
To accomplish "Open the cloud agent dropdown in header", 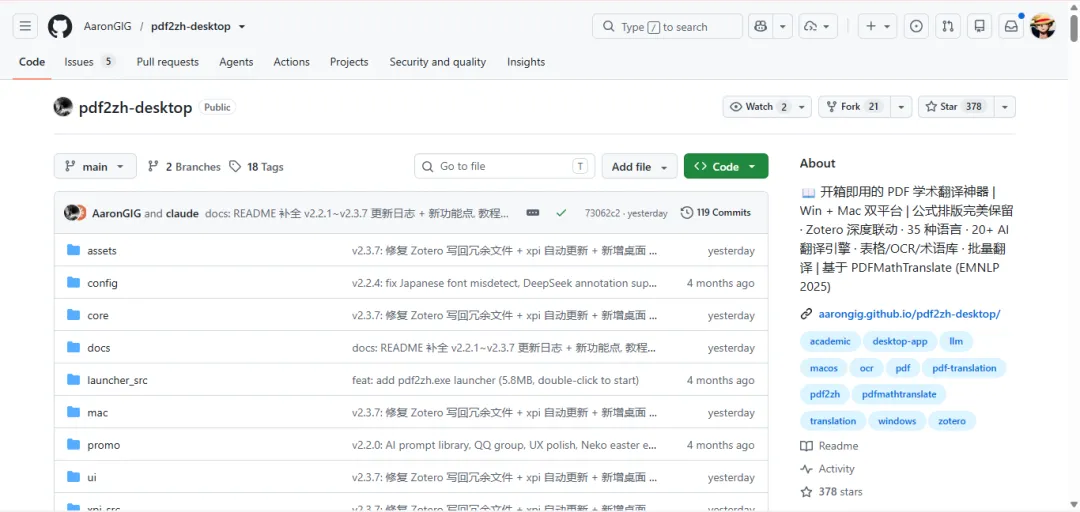I will 818,27.
